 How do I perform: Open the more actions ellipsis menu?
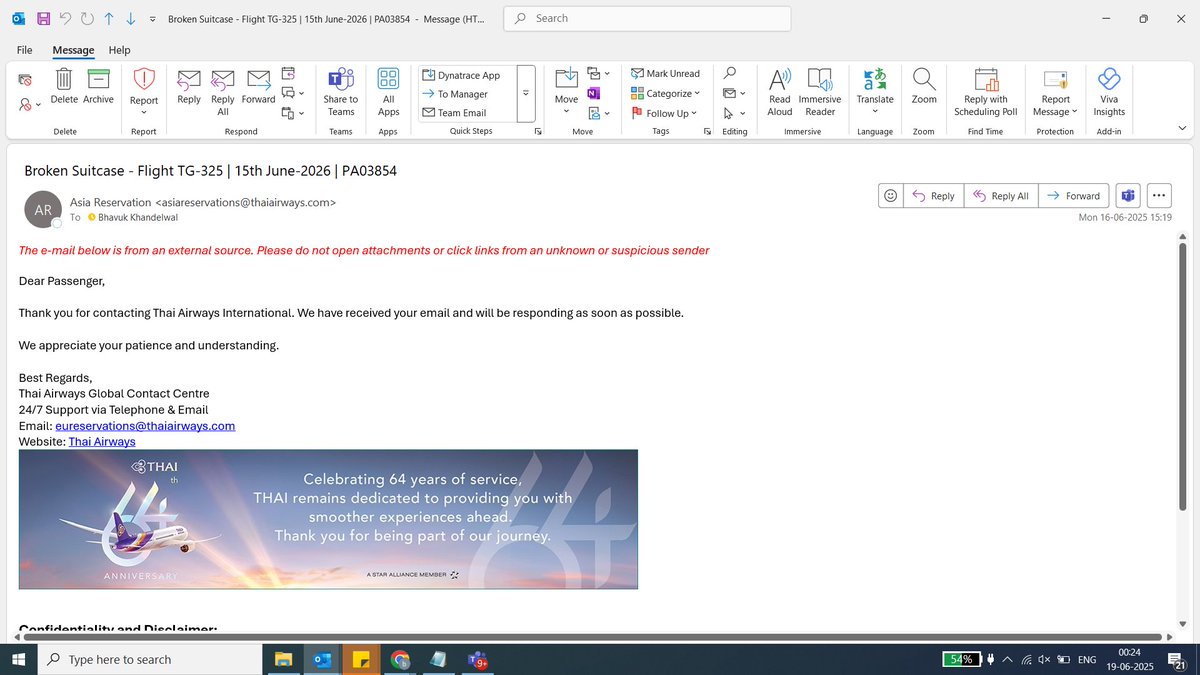click(1159, 196)
